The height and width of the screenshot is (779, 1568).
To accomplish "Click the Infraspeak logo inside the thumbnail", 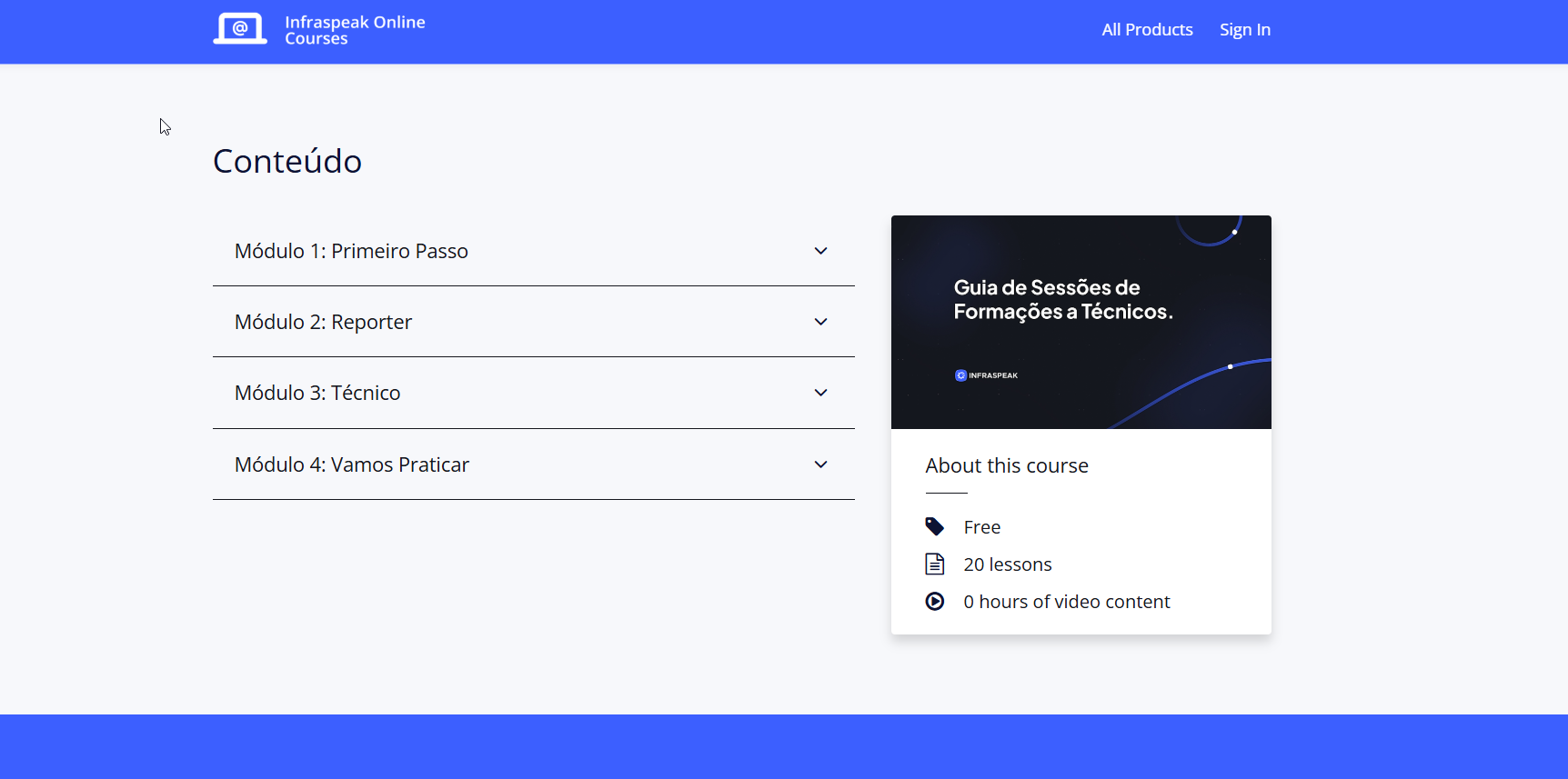I will pos(986,375).
